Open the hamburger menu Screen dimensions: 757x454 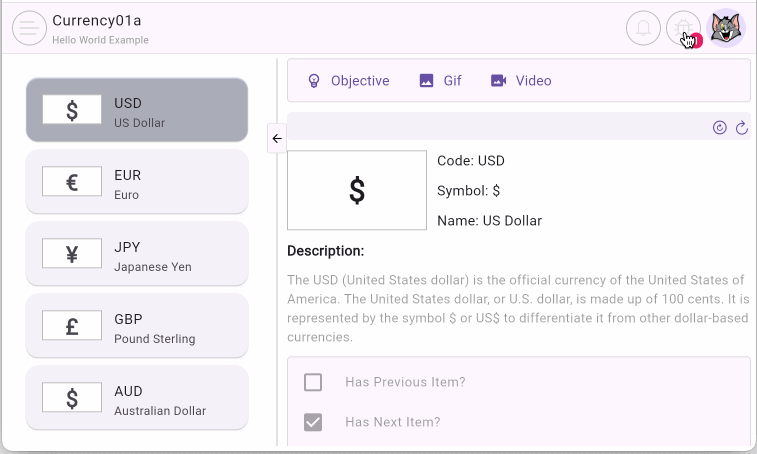pyautogui.click(x=29, y=28)
